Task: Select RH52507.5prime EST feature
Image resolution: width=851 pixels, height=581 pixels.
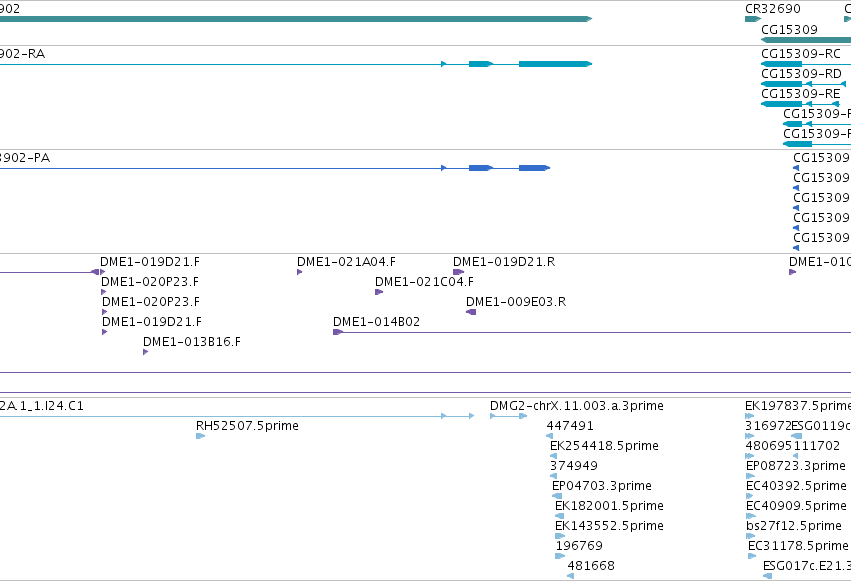Action: point(247,426)
